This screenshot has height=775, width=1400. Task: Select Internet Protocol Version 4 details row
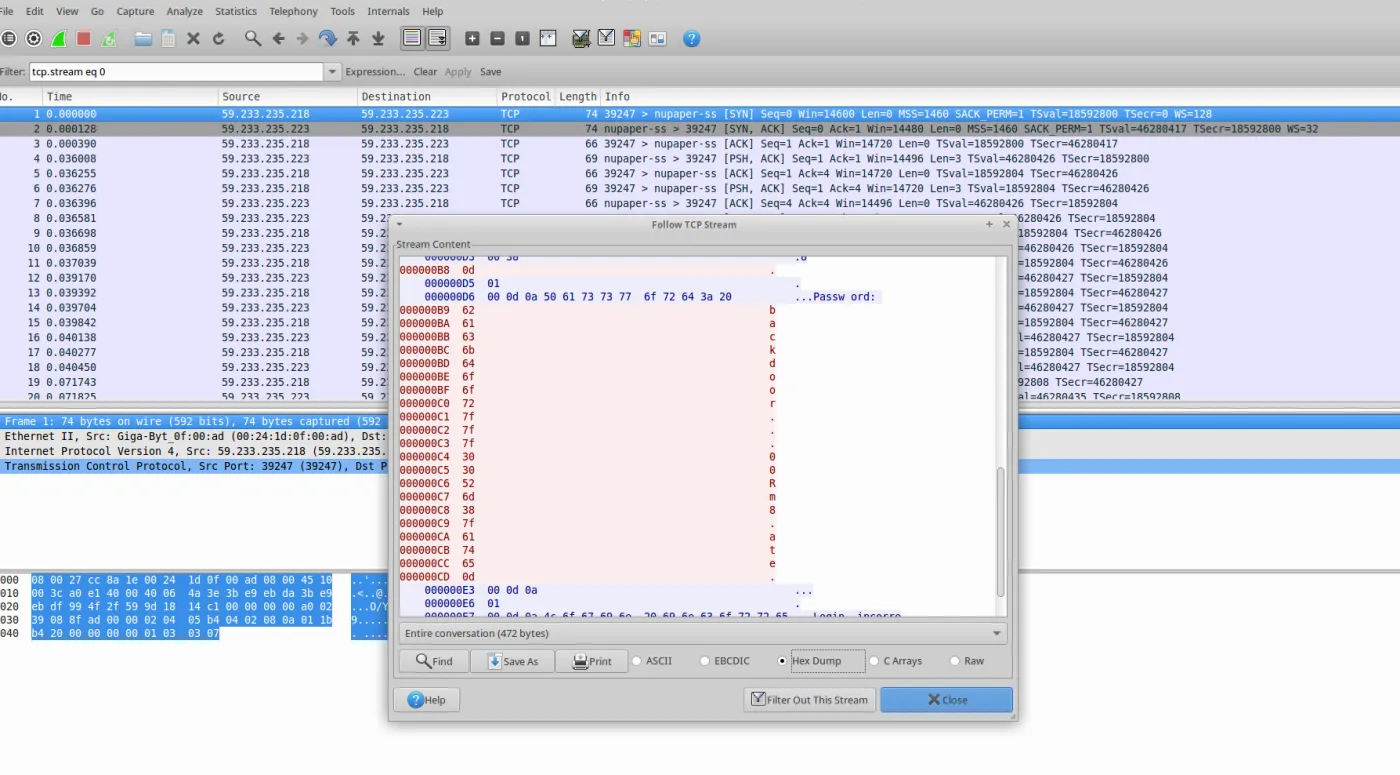pos(194,451)
